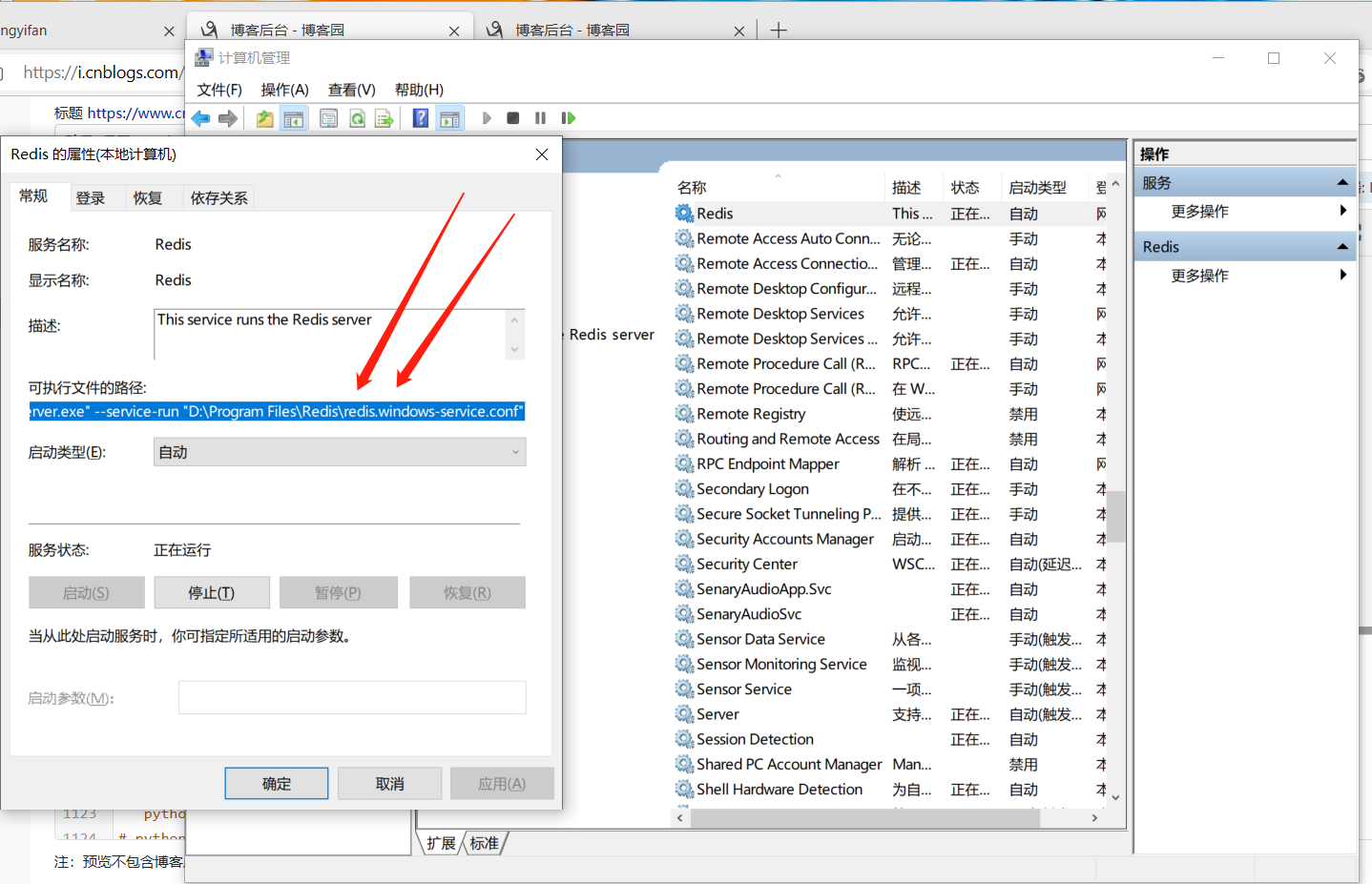Switch to the 依存关系 tab
The width and height of the screenshot is (1372, 884).
pyautogui.click(x=219, y=198)
